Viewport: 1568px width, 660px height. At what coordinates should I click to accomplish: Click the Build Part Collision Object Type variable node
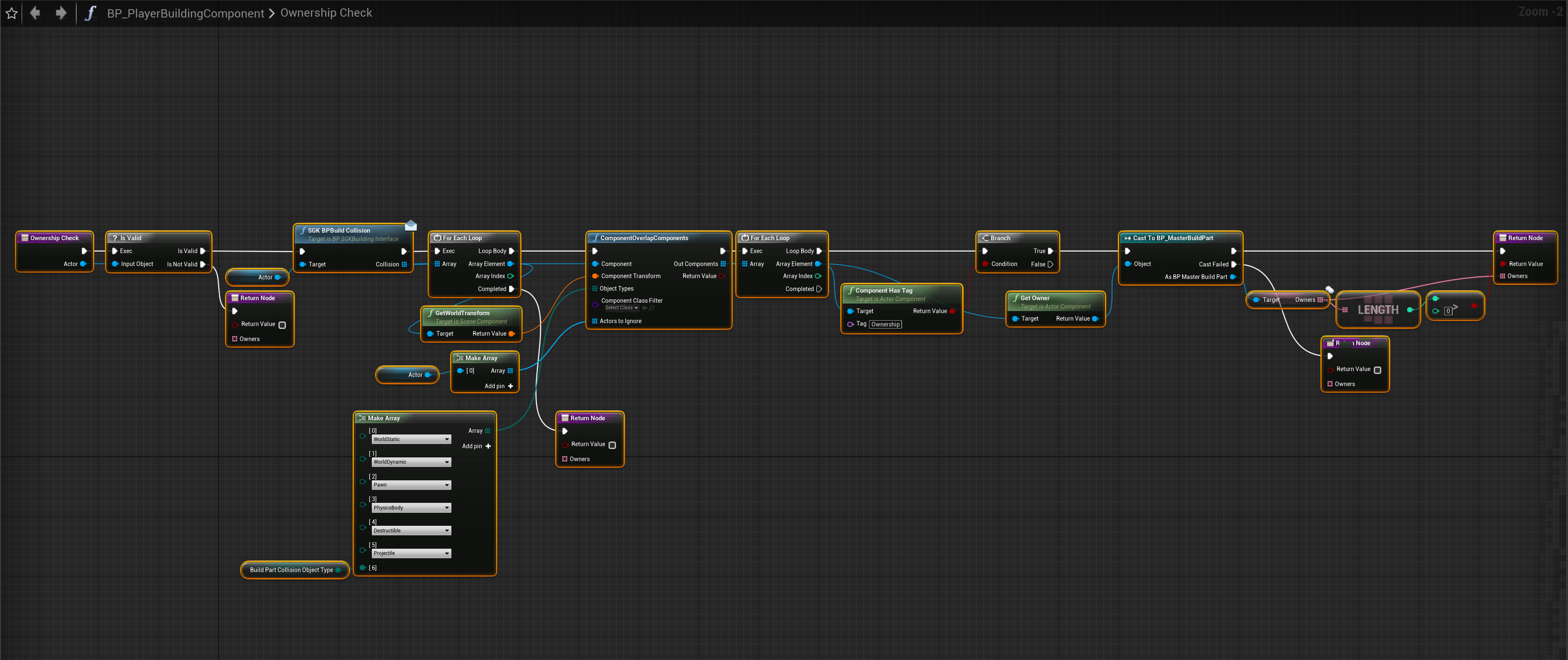(291, 570)
